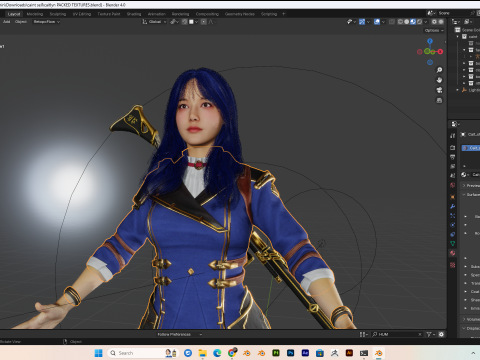Click the Windows Start button
The width and height of the screenshot is (480, 360).
(98, 353)
